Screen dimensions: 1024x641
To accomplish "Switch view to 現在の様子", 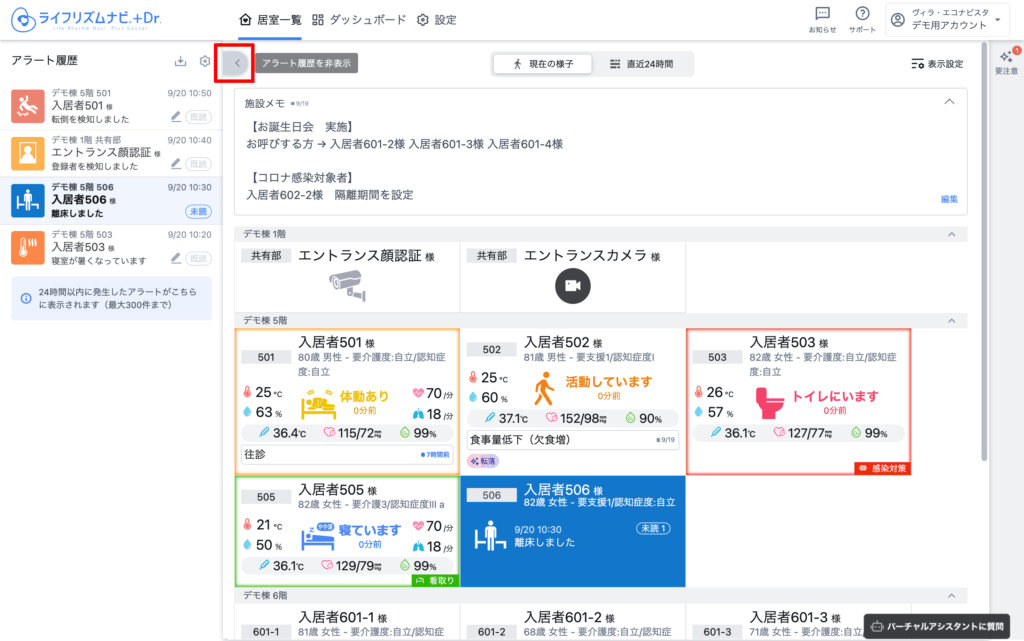I will point(542,64).
